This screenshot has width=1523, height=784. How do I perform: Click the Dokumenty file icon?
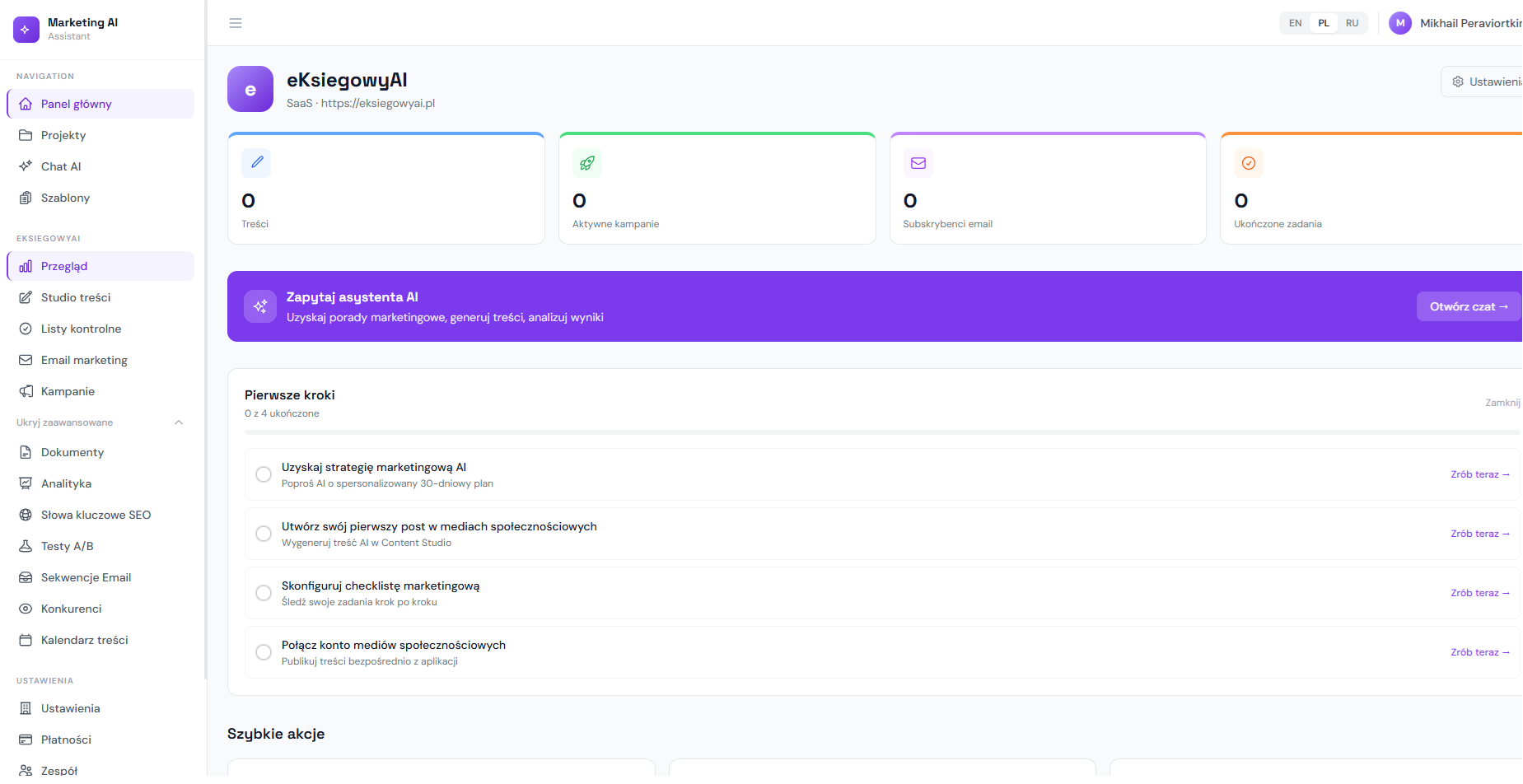point(26,452)
